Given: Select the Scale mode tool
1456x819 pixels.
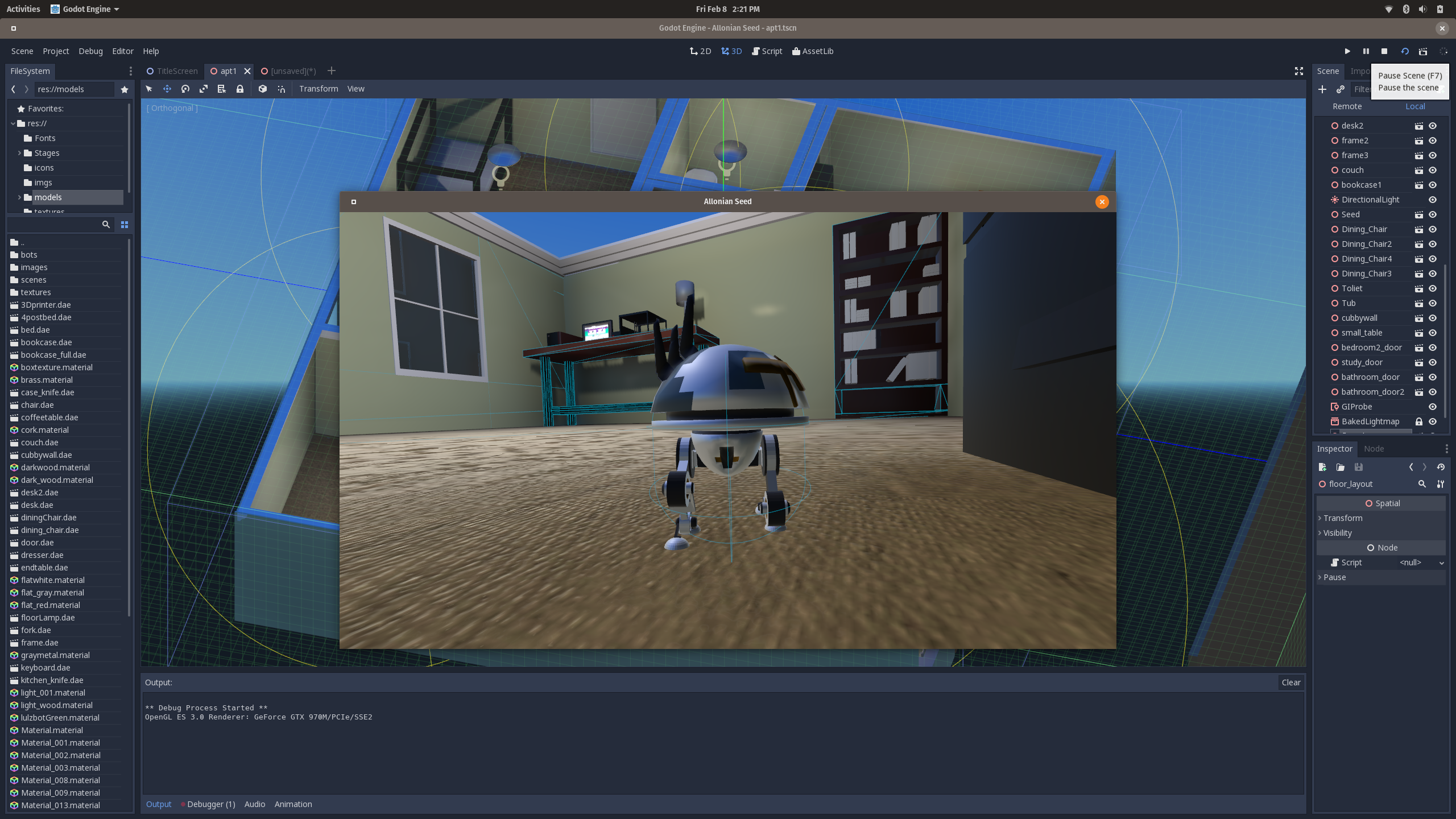Looking at the screenshot, I should pos(204,89).
